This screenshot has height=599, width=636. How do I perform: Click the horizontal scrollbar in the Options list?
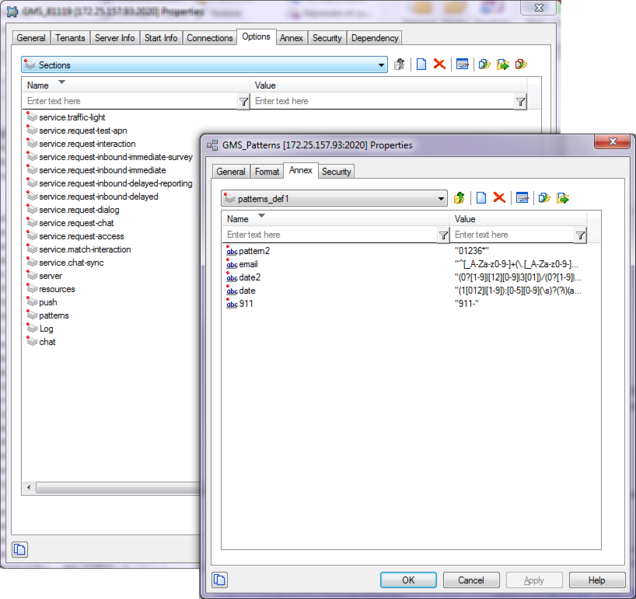tap(110, 490)
